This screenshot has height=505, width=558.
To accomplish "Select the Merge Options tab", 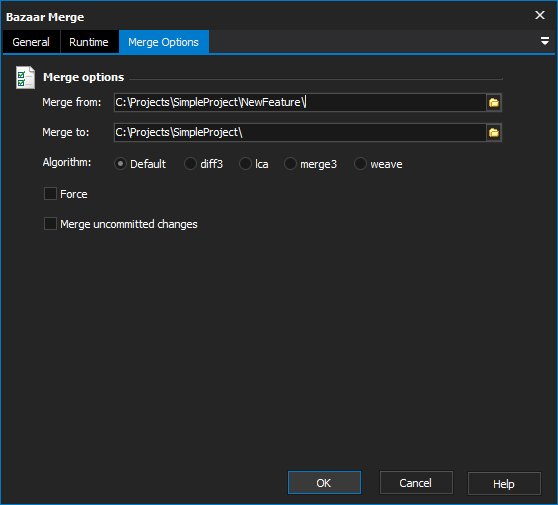I will pyautogui.click(x=164, y=42).
